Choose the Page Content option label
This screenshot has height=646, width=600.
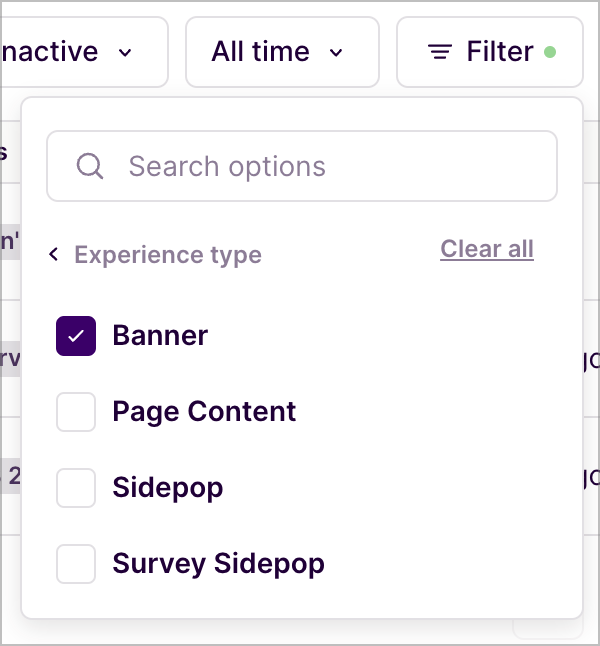point(204,412)
